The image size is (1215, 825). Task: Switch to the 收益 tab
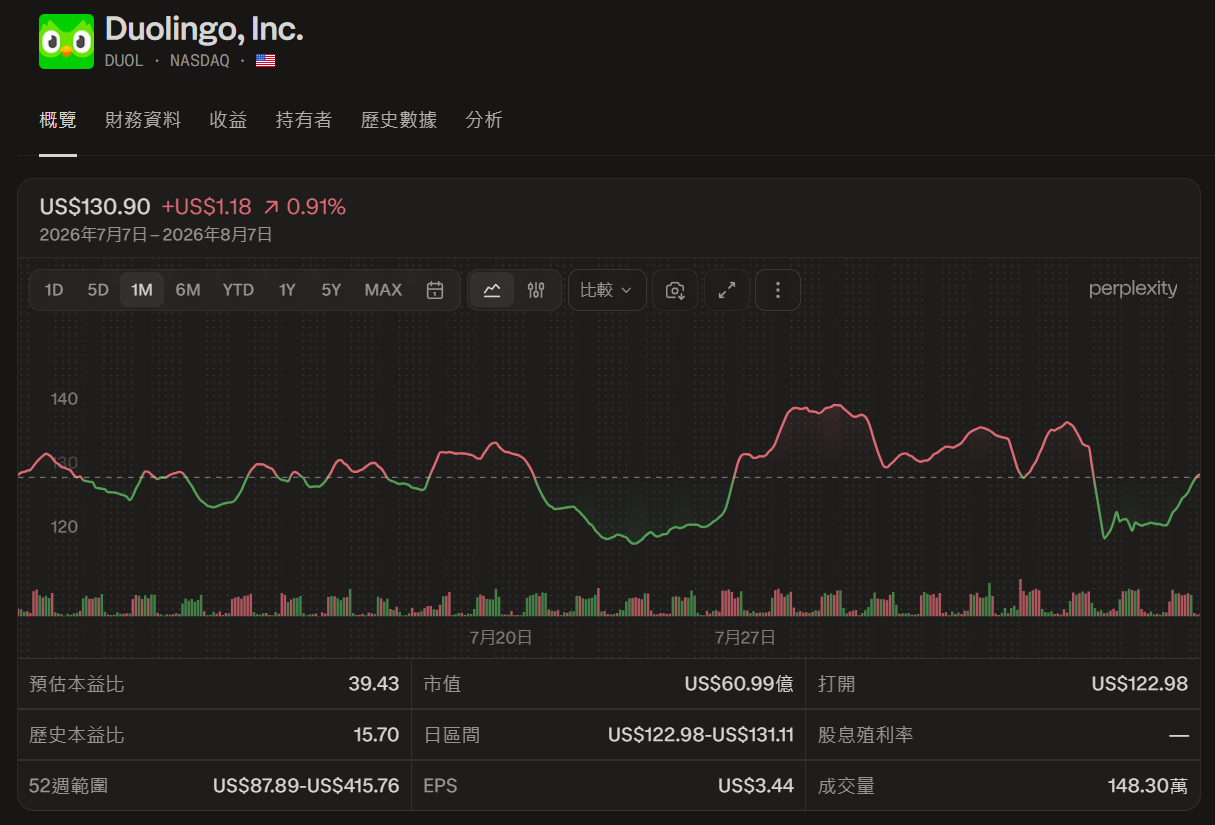tap(228, 120)
